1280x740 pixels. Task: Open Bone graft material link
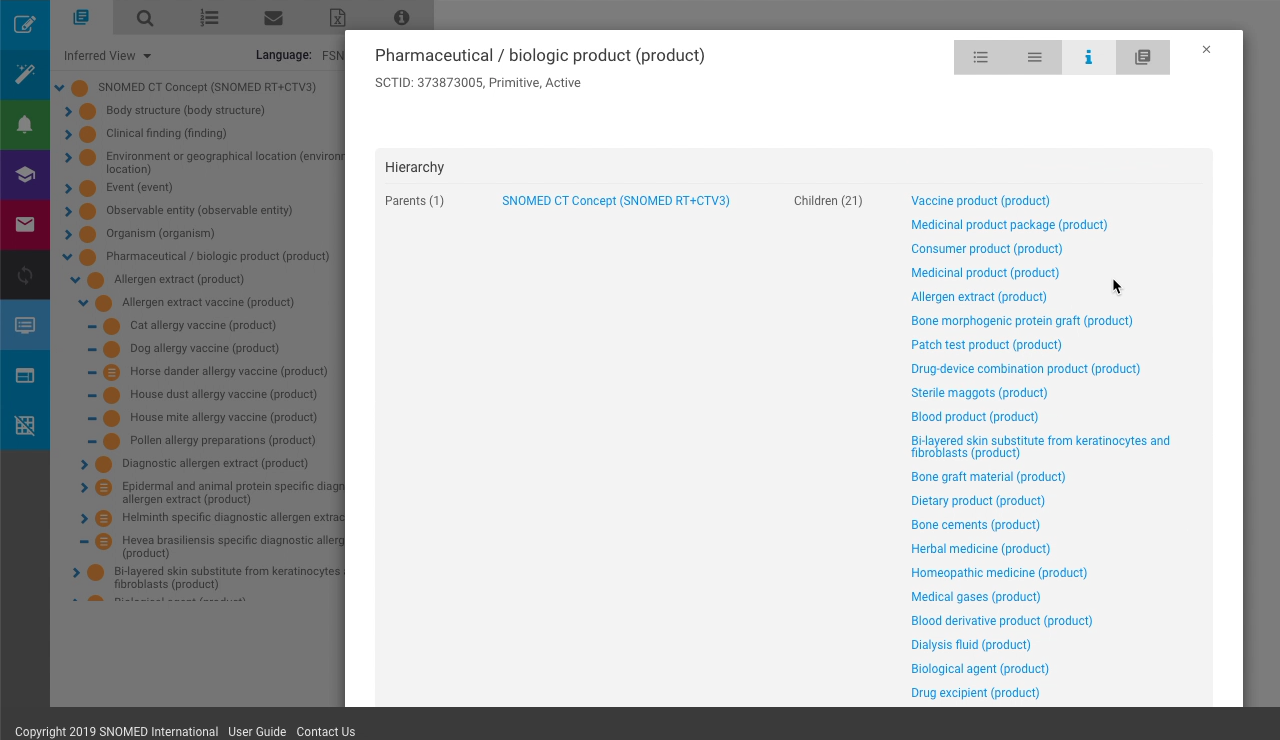(988, 477)
